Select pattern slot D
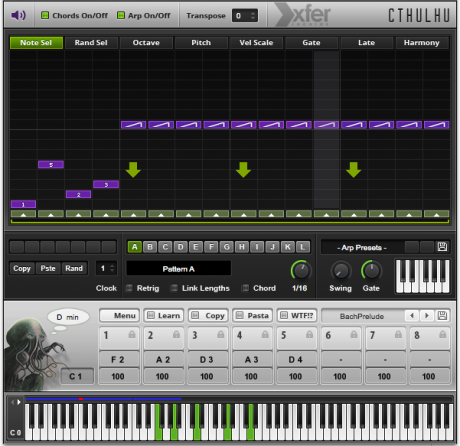Image resolution: width=460 pixels, height=446 pixels. click(x=180, y=247)
